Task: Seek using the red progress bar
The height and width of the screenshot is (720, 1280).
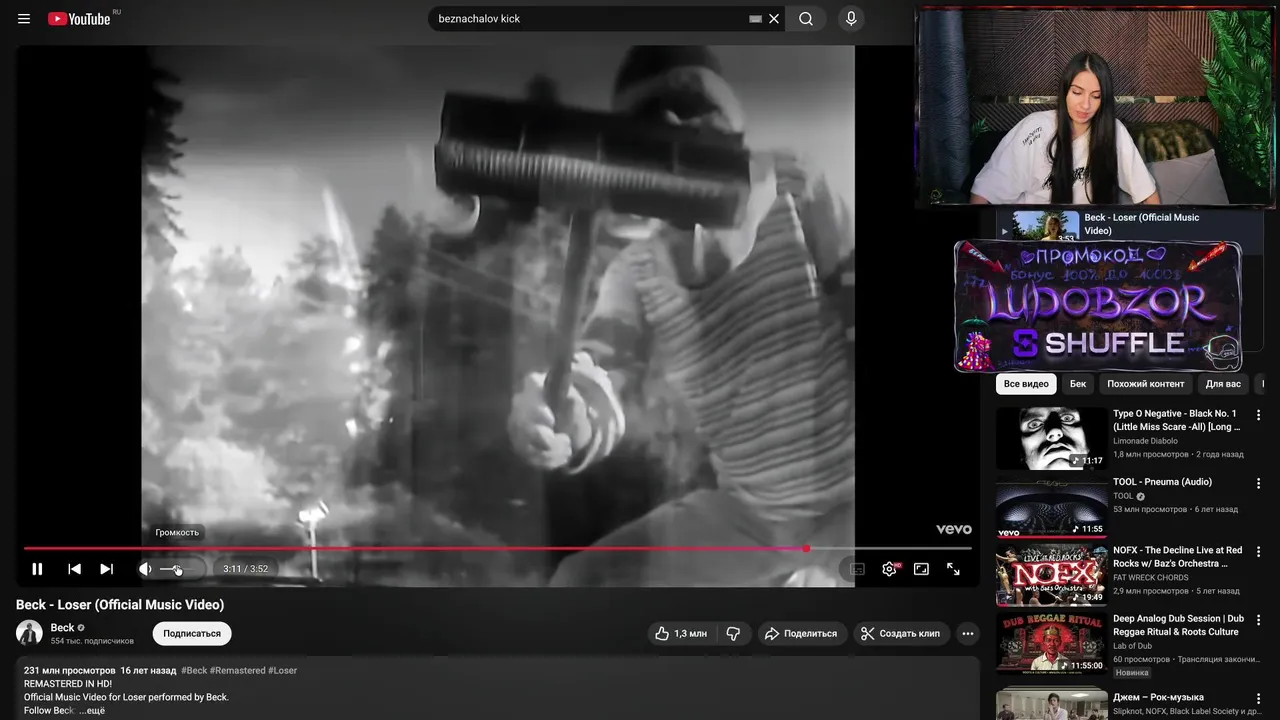Action: click(x=497, y=548)
